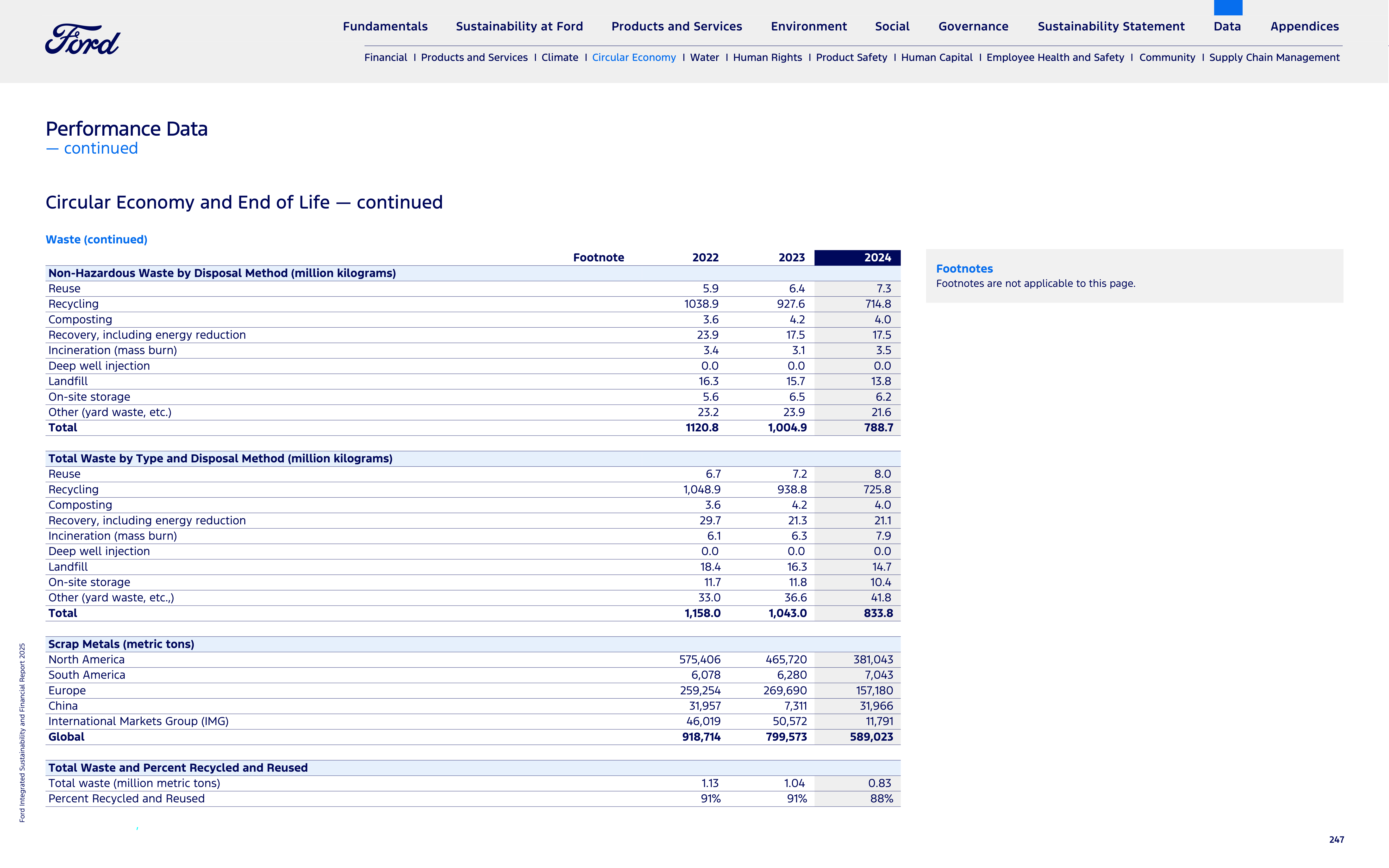Click the 1,048.9 recycling value
1389x868 pixels.
pos(702,490)
